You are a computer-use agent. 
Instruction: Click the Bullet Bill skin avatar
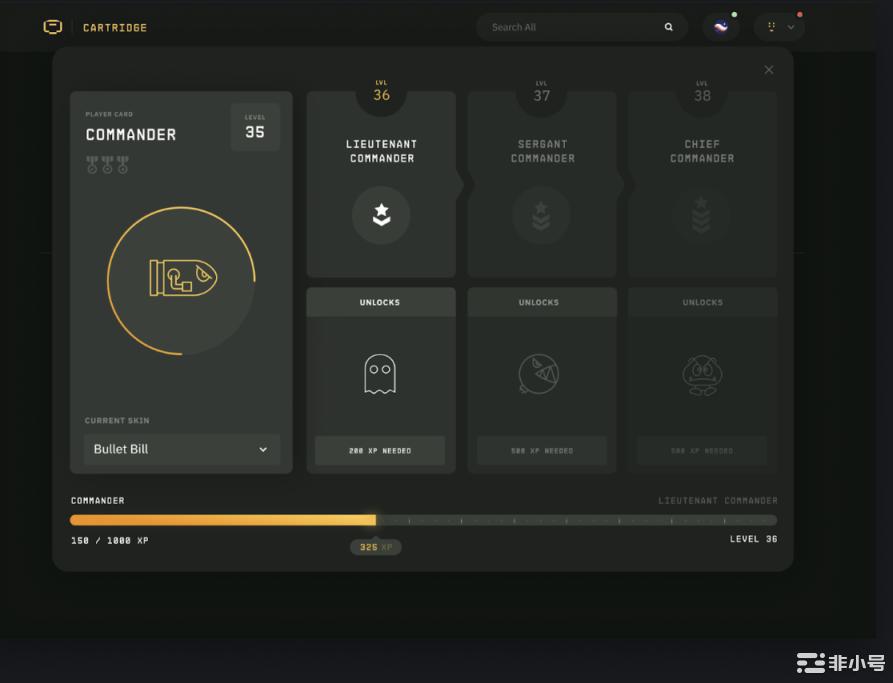(x=181, y=280)
